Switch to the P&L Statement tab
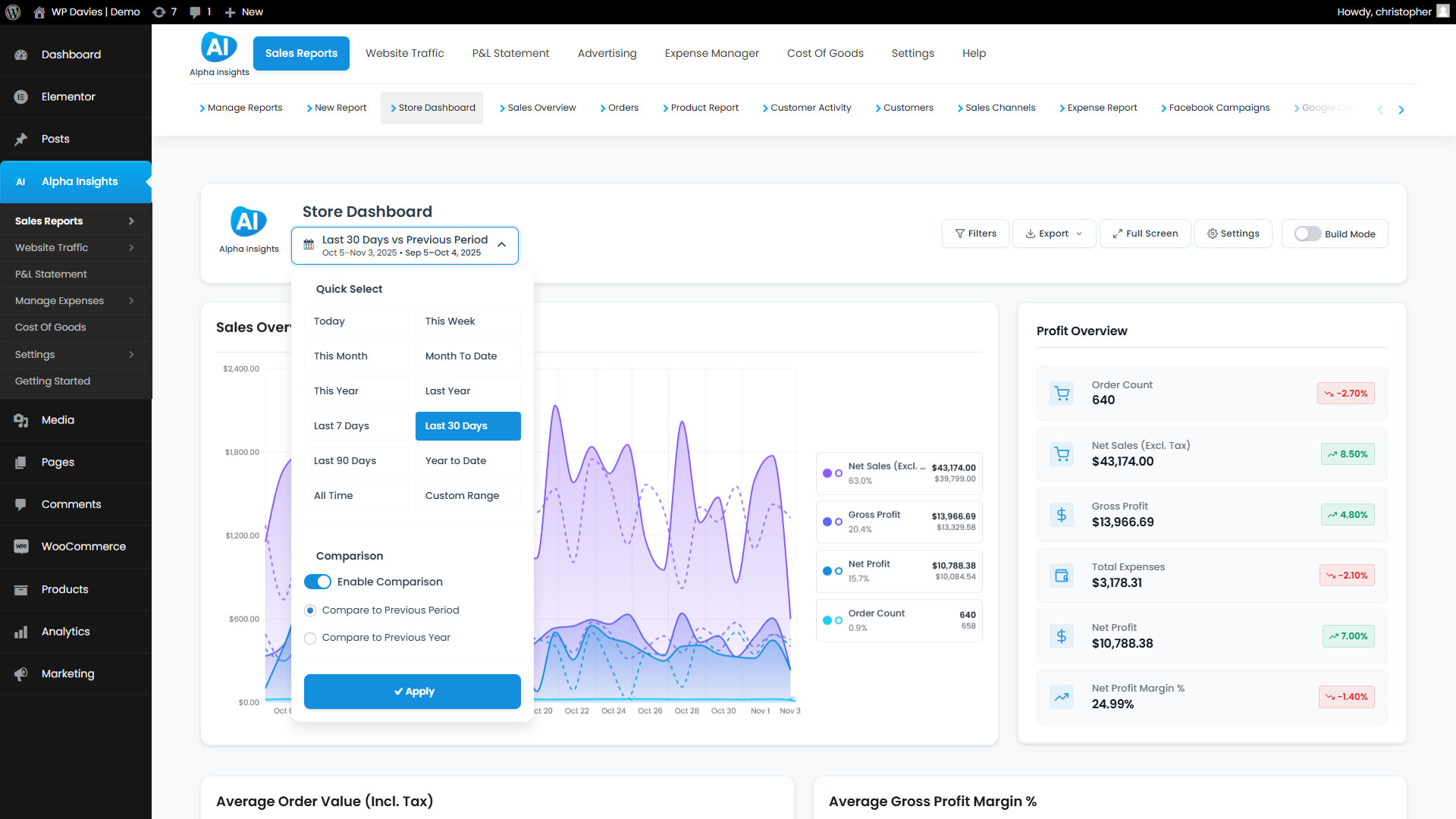The width and height of the screenshot is (1456, 819). [510, 54]
